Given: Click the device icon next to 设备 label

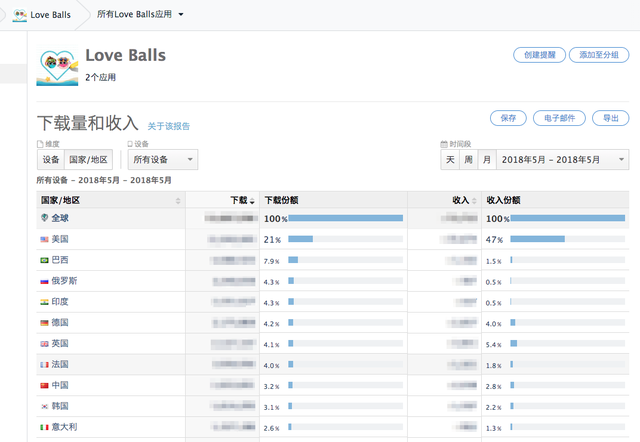Looking at the screenshot, I should (x=130, y=144).
